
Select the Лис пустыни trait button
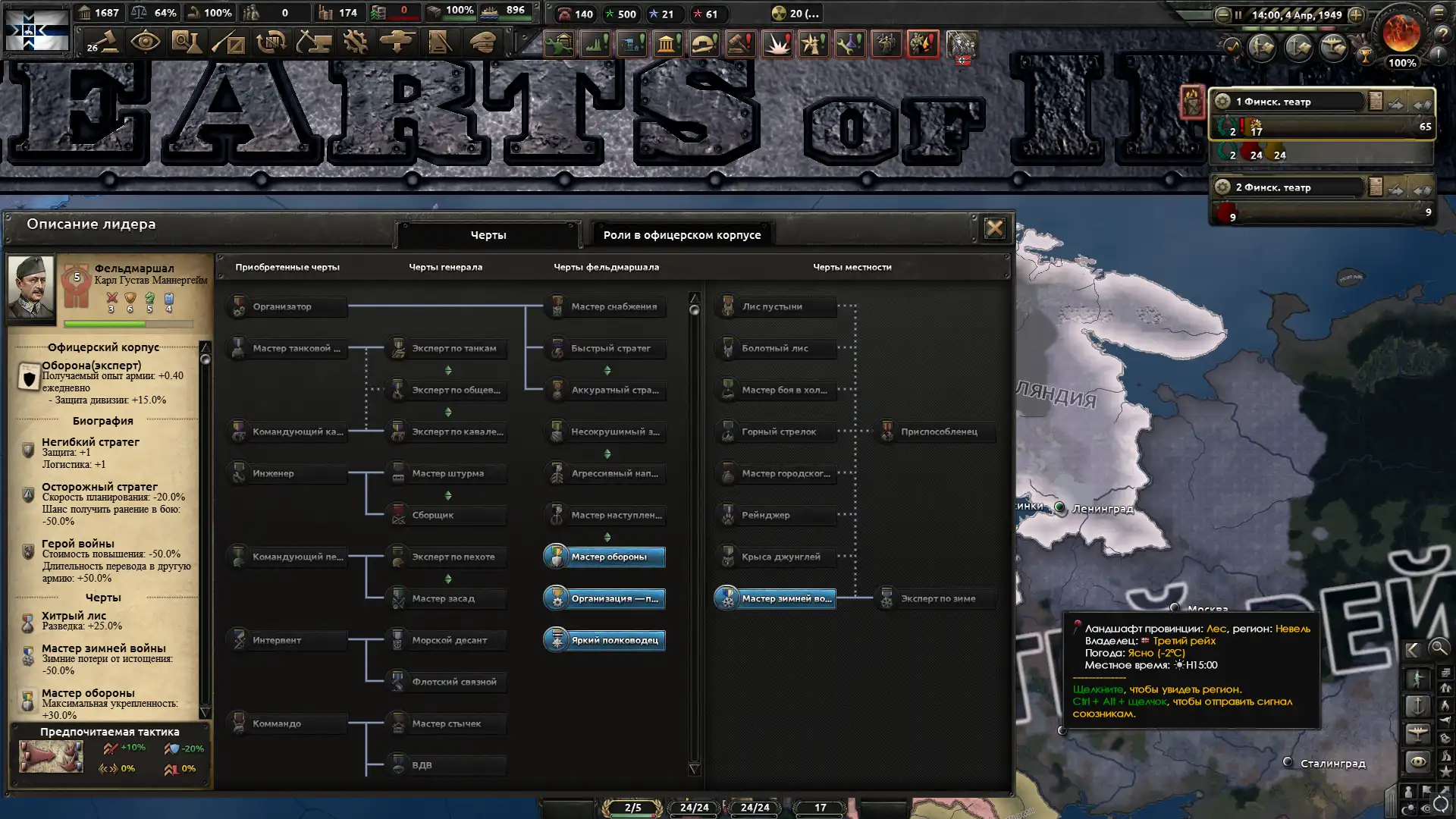click(777, 306)
